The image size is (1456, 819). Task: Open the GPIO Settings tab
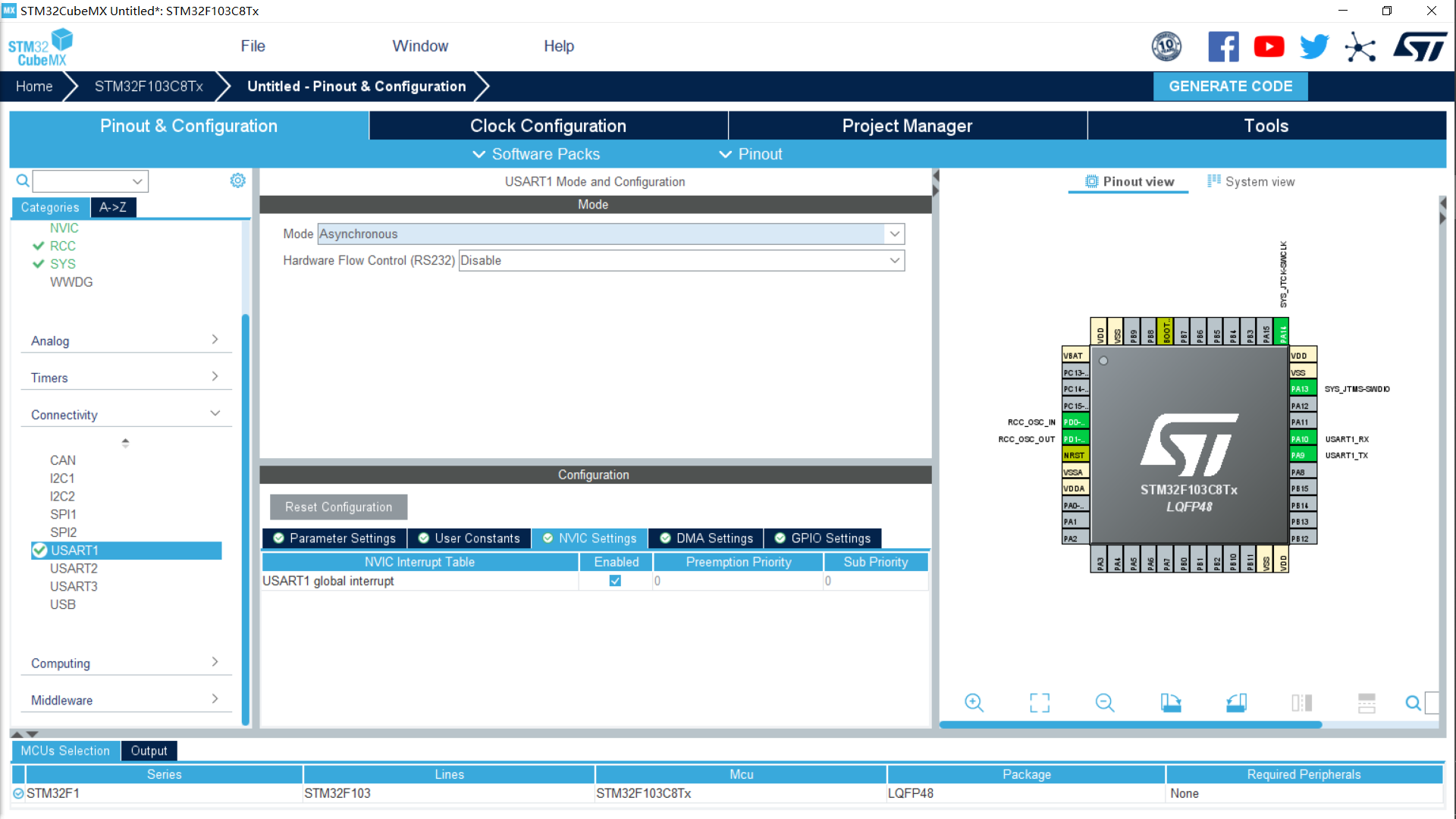[823, 538]
